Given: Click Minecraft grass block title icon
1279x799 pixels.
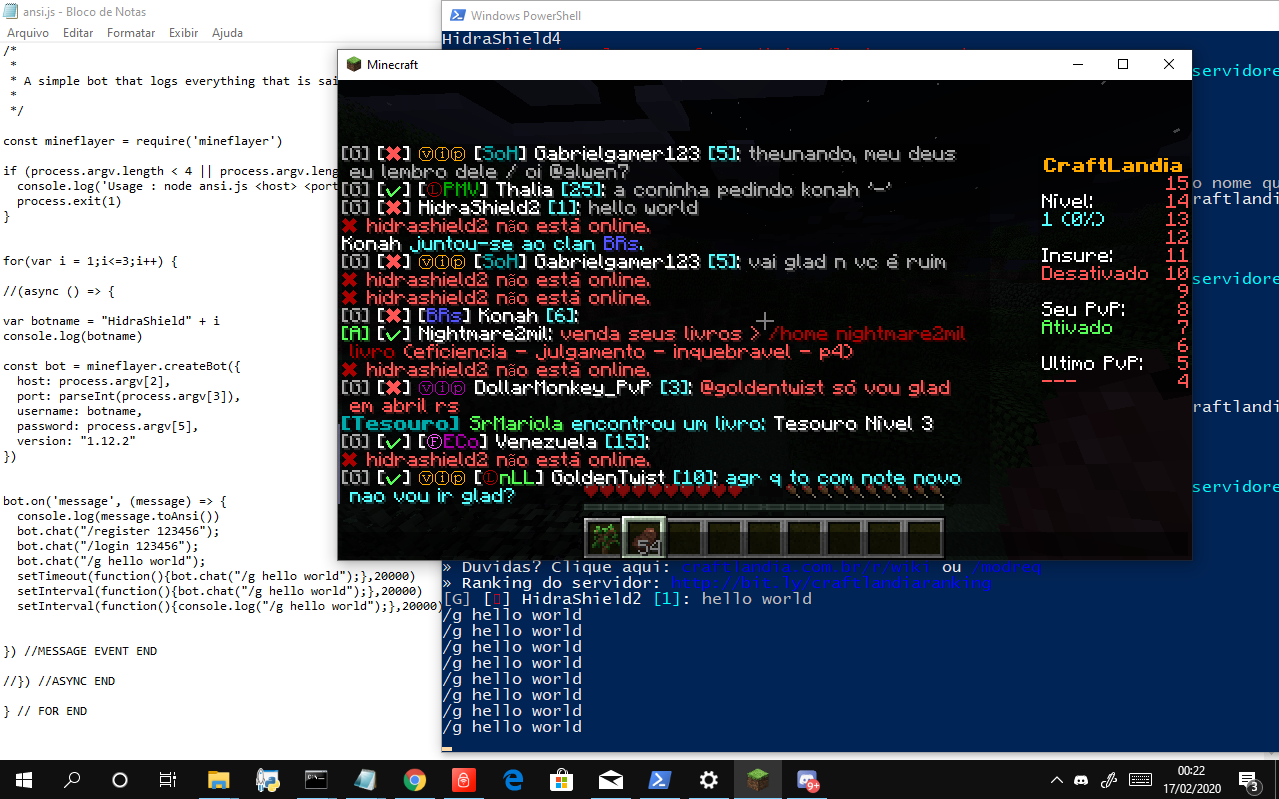Looking at the screenshot, I should click(354, 65).
